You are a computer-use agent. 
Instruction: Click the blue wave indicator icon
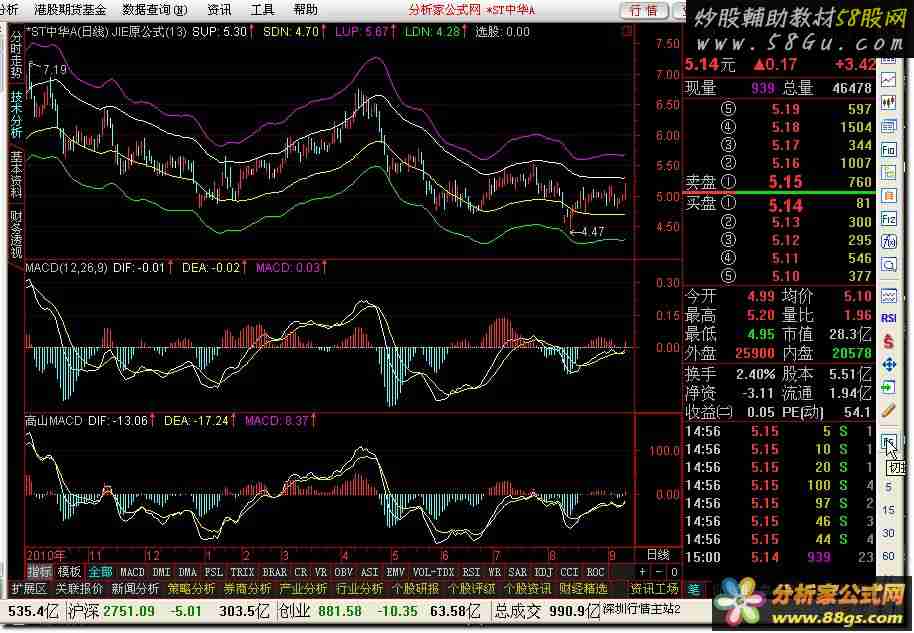[888, 296]
